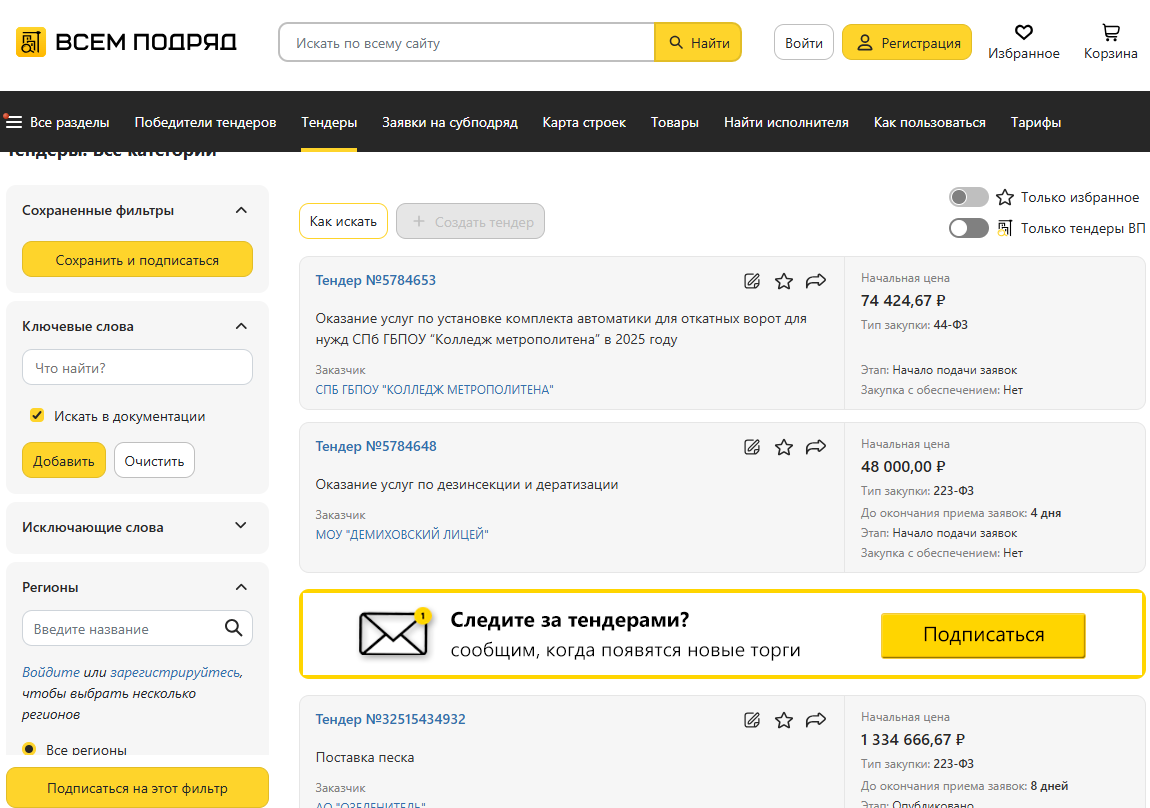Star tender №5784653 as favorite

pos(784,281)
